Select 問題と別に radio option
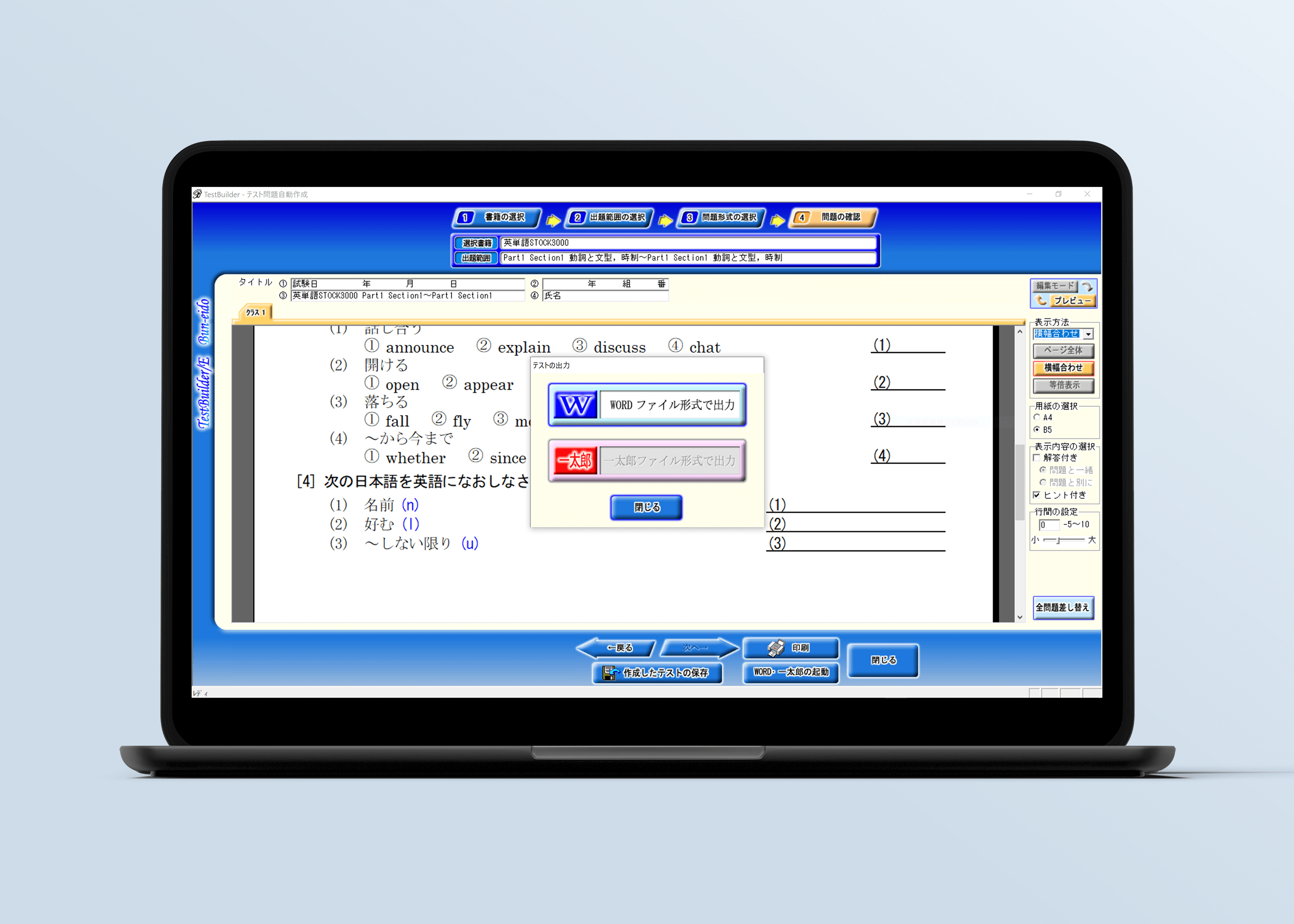The height and width of the screenshot is (924, 1294). click(x=1042, y=483)
